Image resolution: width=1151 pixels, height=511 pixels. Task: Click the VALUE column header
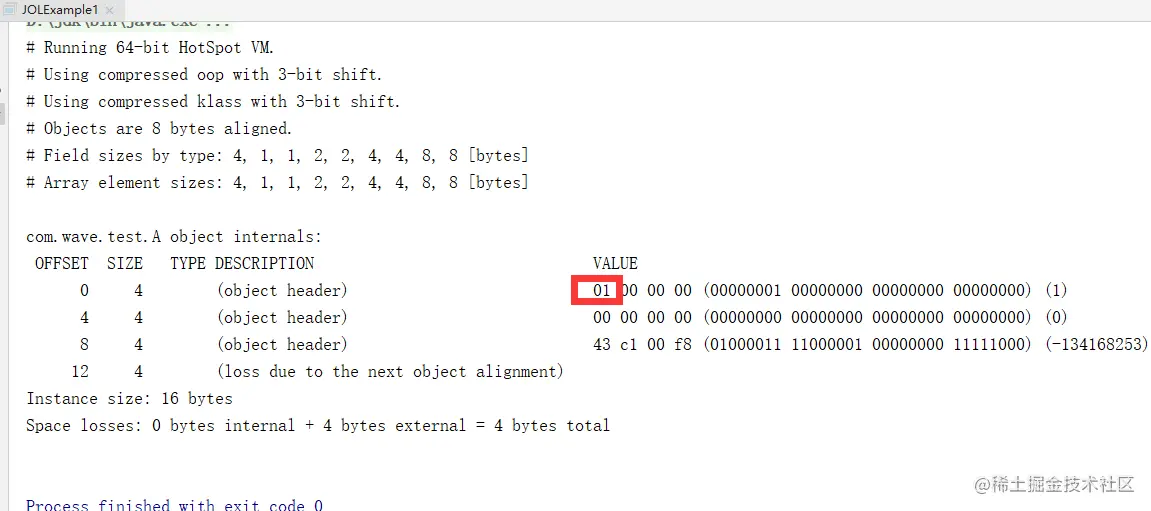click(x=615, y=264)
